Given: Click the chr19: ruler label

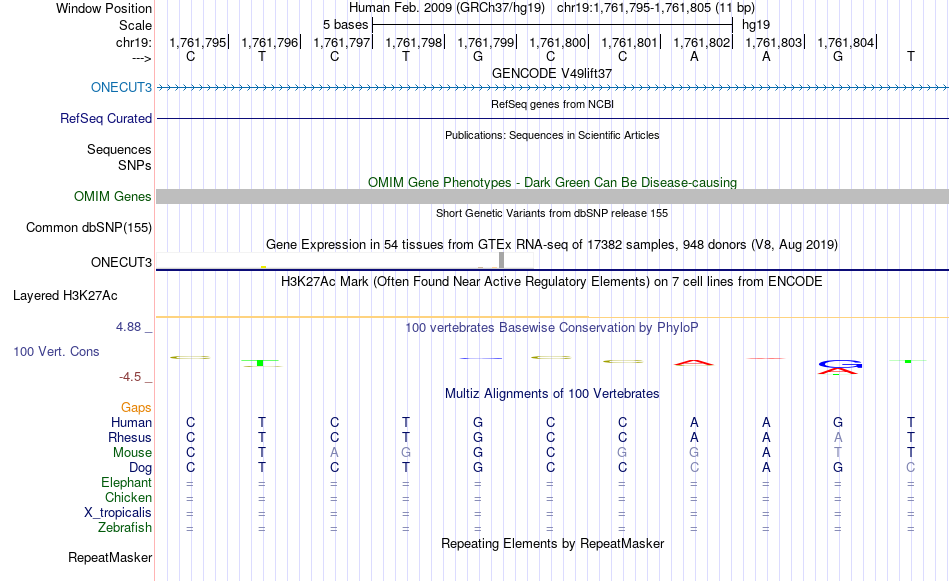Looking at the screenshot, I should [133, 42].
